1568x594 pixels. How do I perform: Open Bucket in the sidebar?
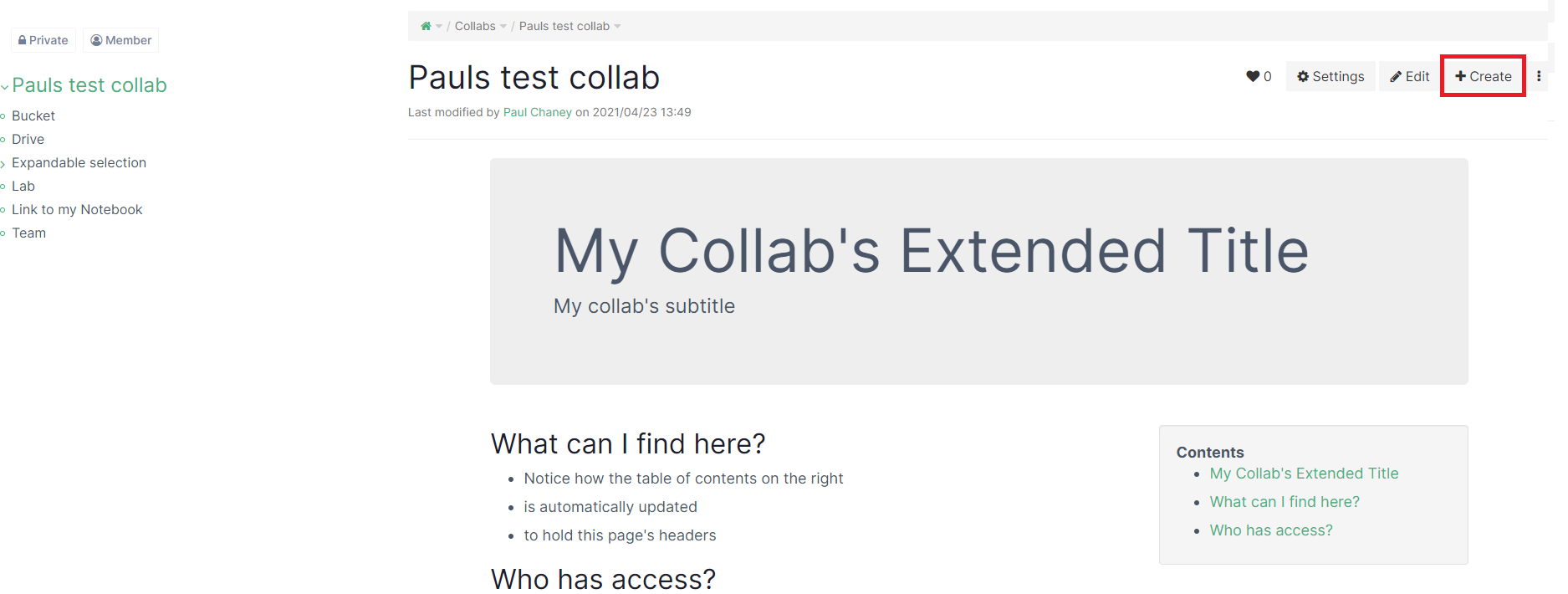pyautogui.click(x=33, y=115)
